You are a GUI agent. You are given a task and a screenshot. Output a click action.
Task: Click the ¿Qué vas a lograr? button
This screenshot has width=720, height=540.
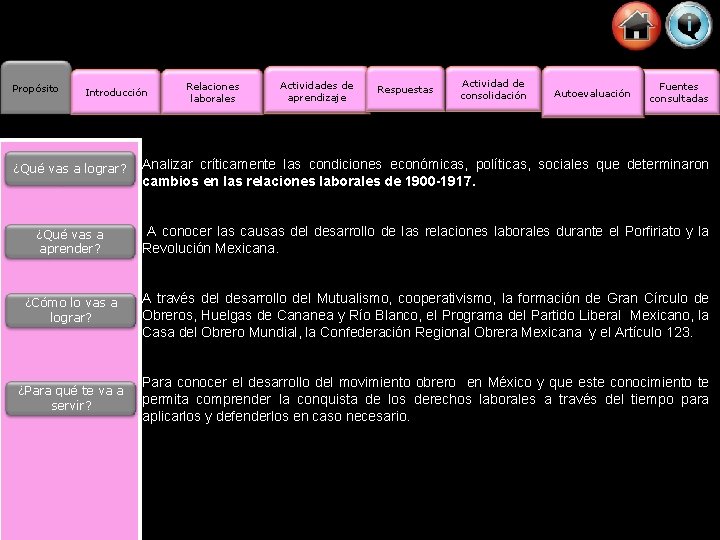point(70,169)
